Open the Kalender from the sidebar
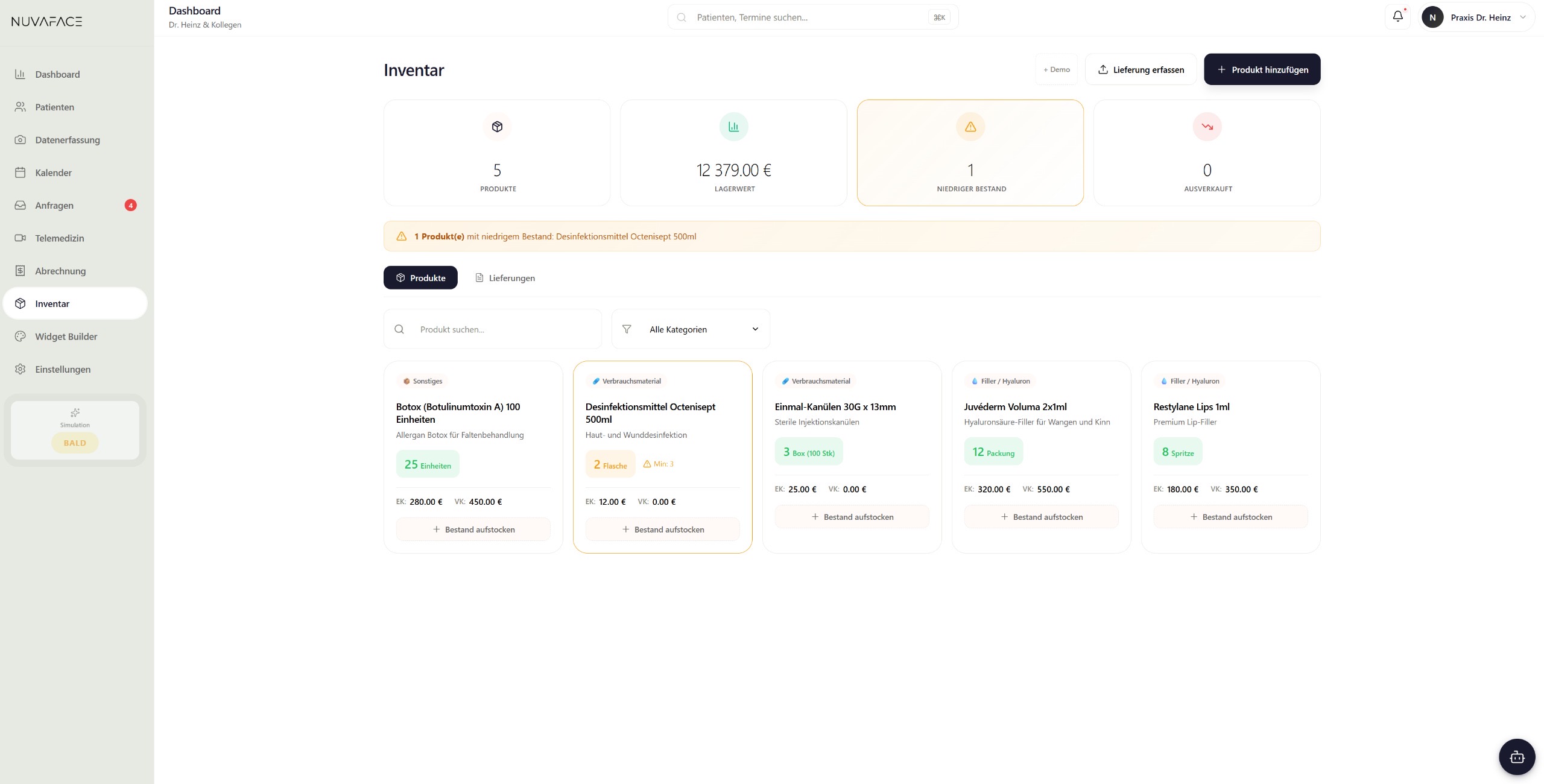This screenshot has width=1544, height=784. (x=53, y=172)
